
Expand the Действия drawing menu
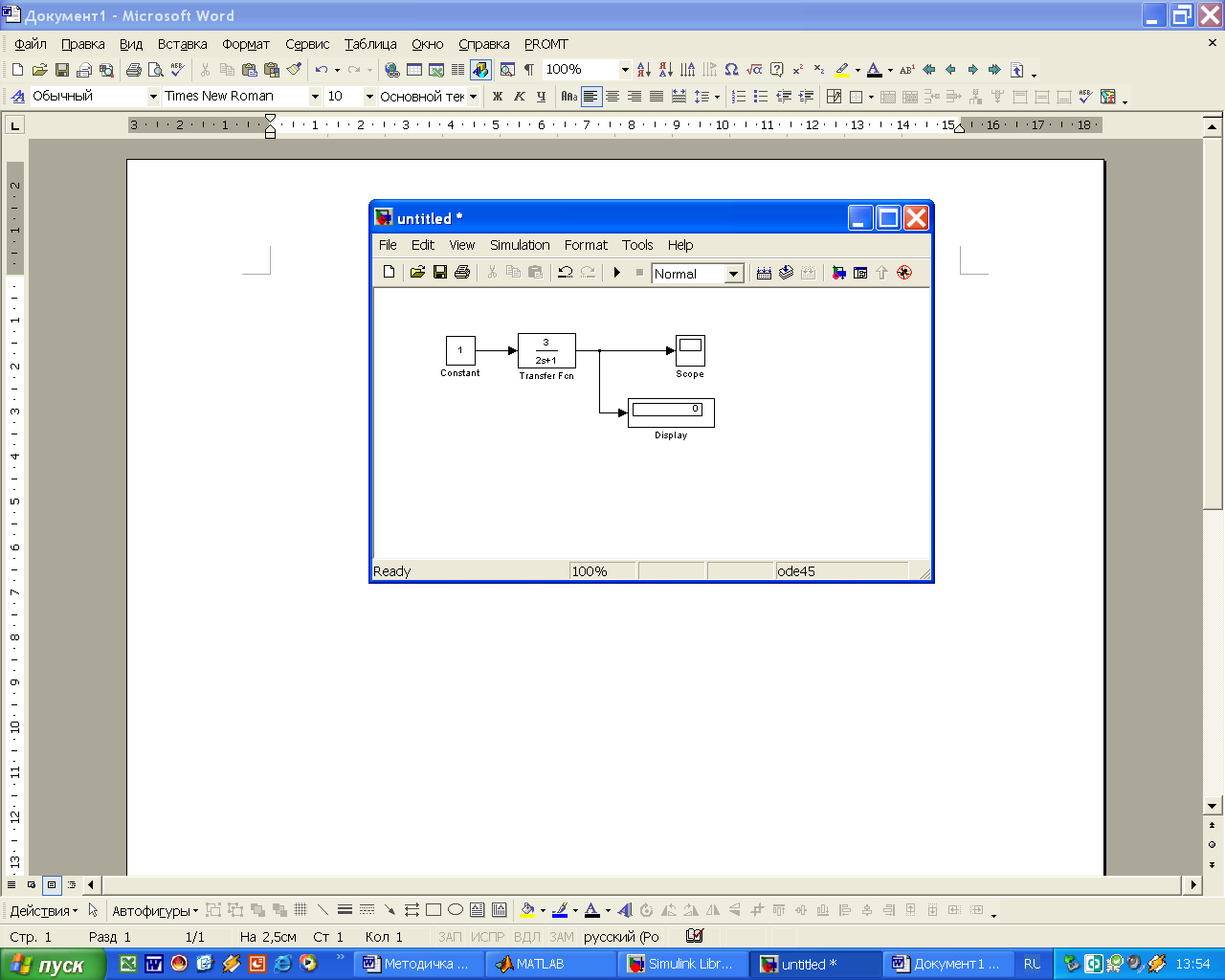point(44,911)
